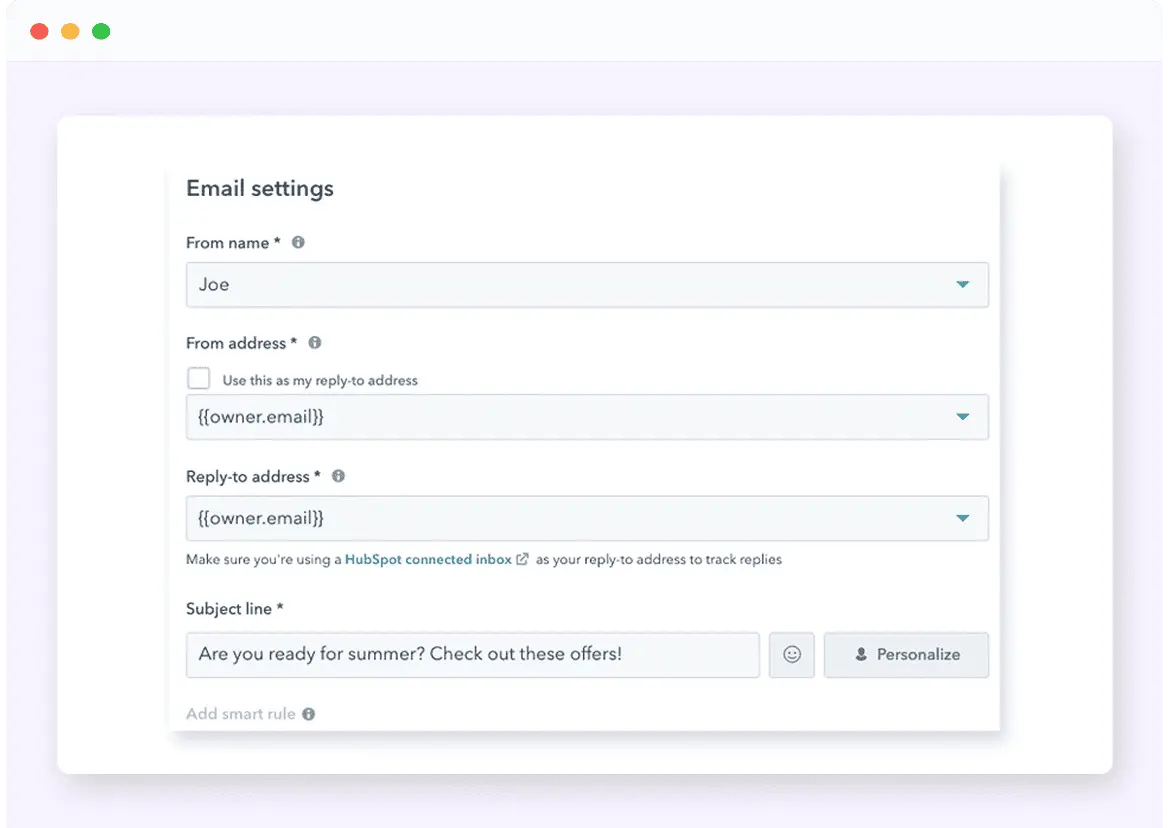Click the yellow minimize traffic light button

pos(69,31)
